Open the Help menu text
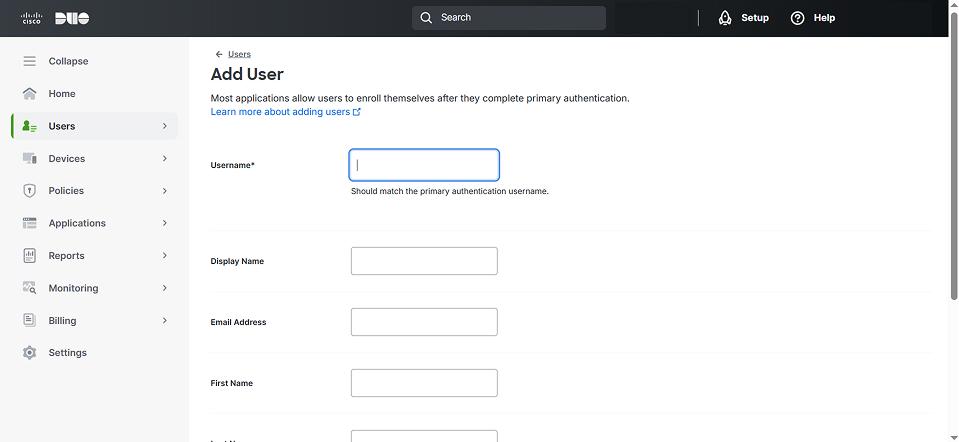Screen dimensions: 959x442 824,18
